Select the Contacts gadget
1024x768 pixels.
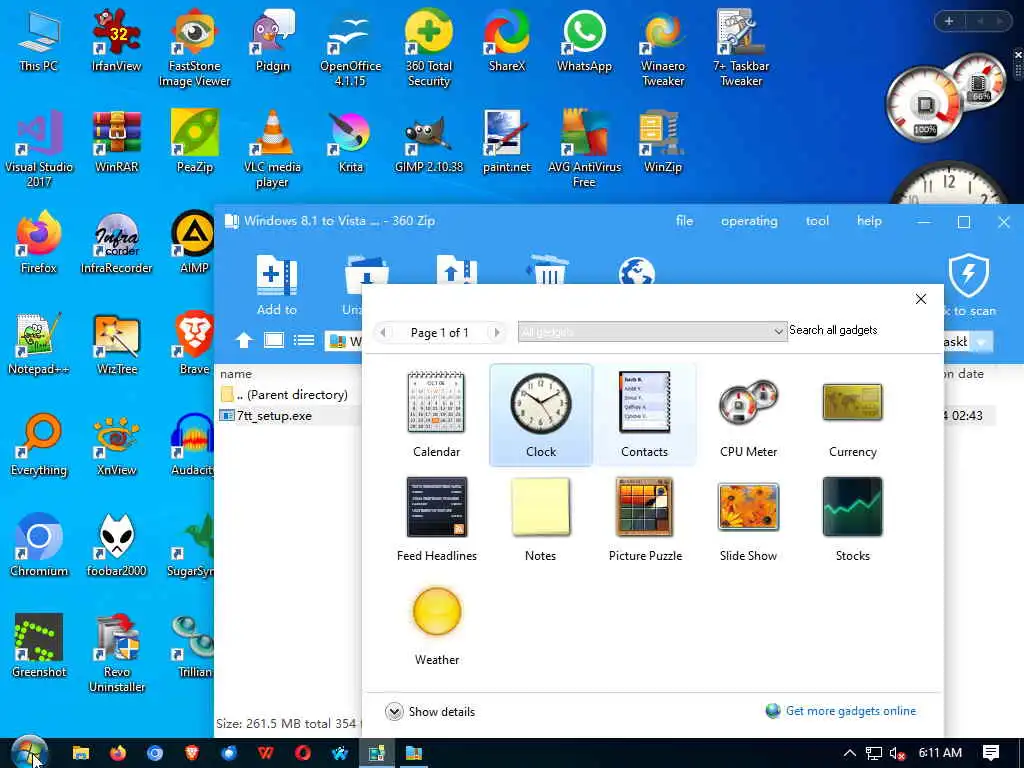click(x=645, y=415)
